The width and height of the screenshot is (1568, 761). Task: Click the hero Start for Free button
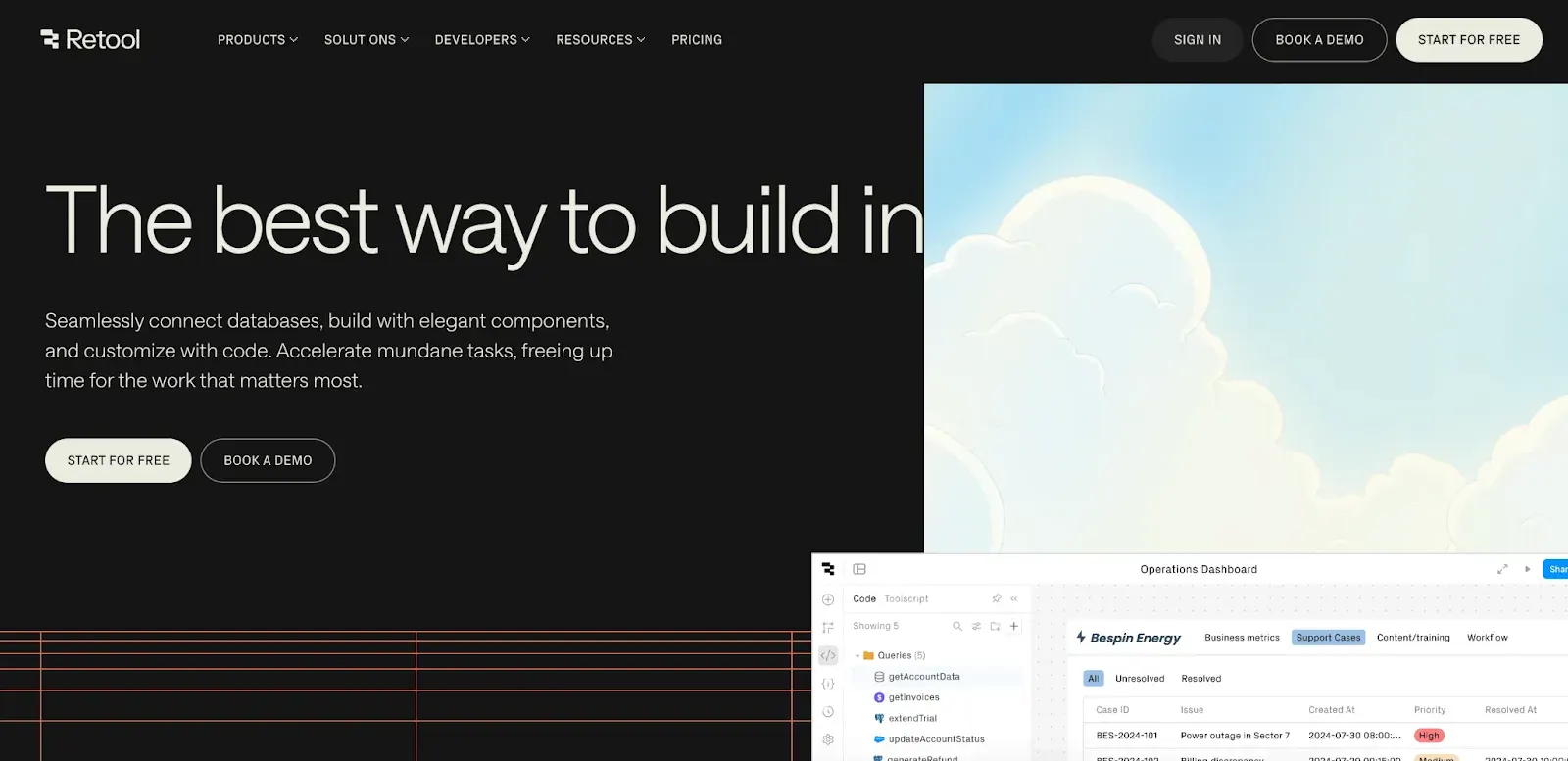click(x=119, y=460)
